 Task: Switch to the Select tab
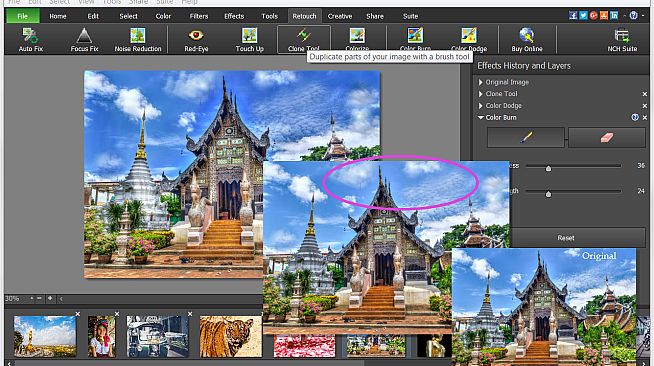(x=128, y=16)
